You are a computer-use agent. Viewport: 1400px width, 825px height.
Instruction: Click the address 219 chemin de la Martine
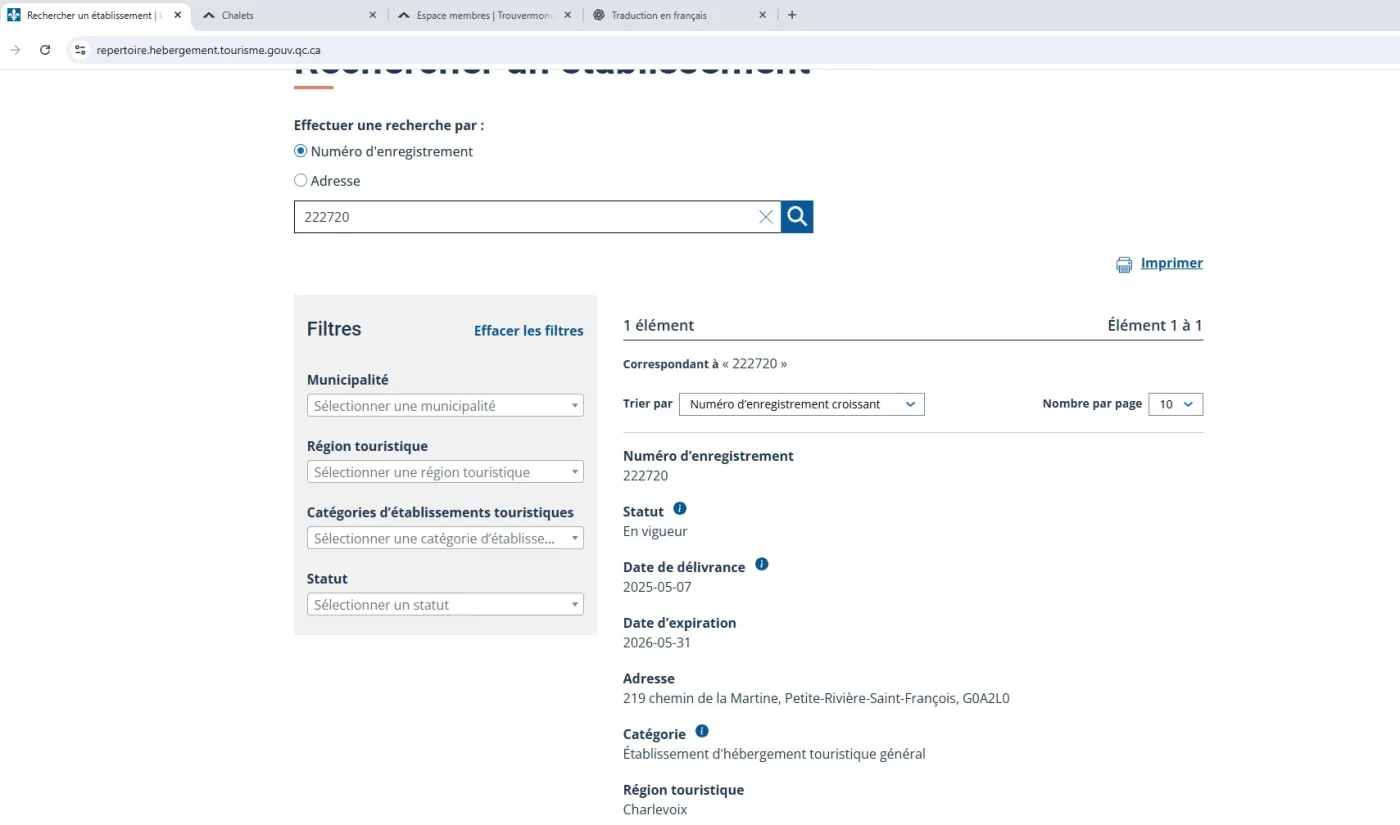[x=816, y=698]
